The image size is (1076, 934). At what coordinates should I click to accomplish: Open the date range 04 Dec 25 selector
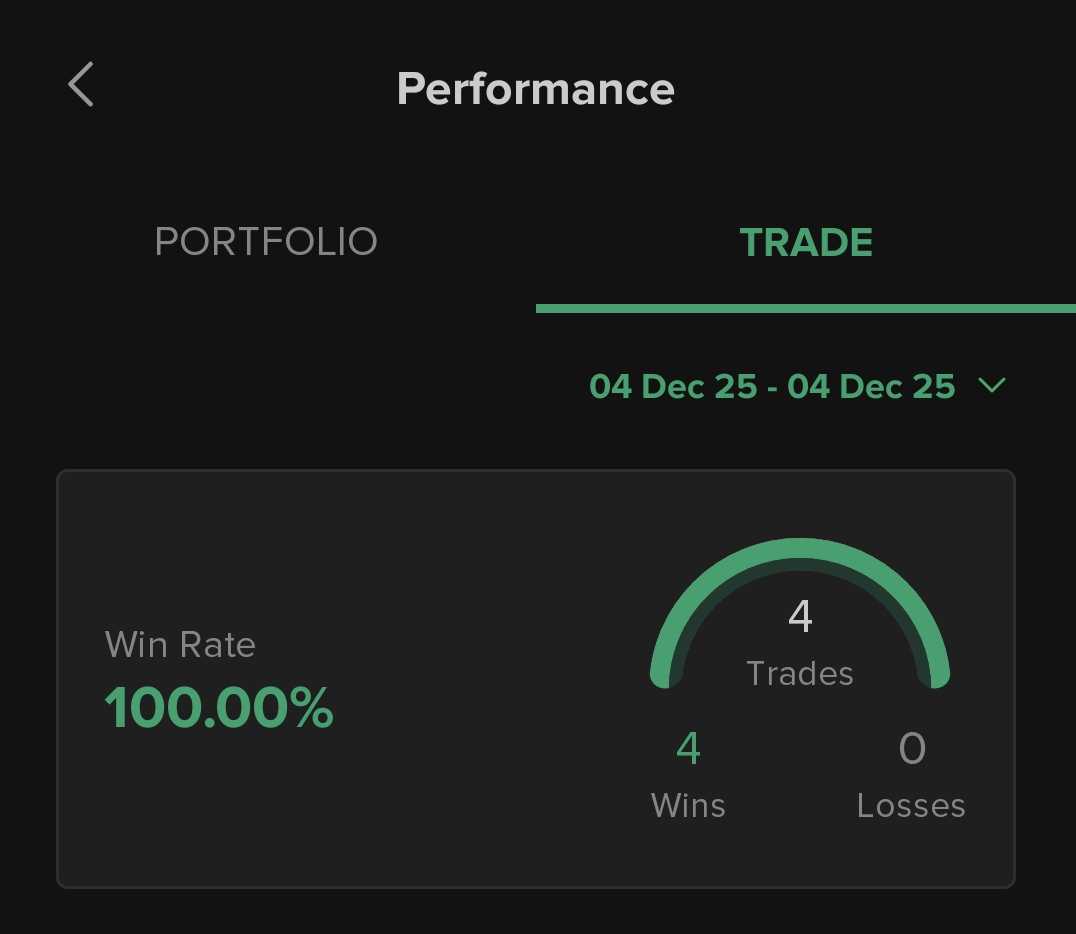pyautogui.click(x=772, y=386)
